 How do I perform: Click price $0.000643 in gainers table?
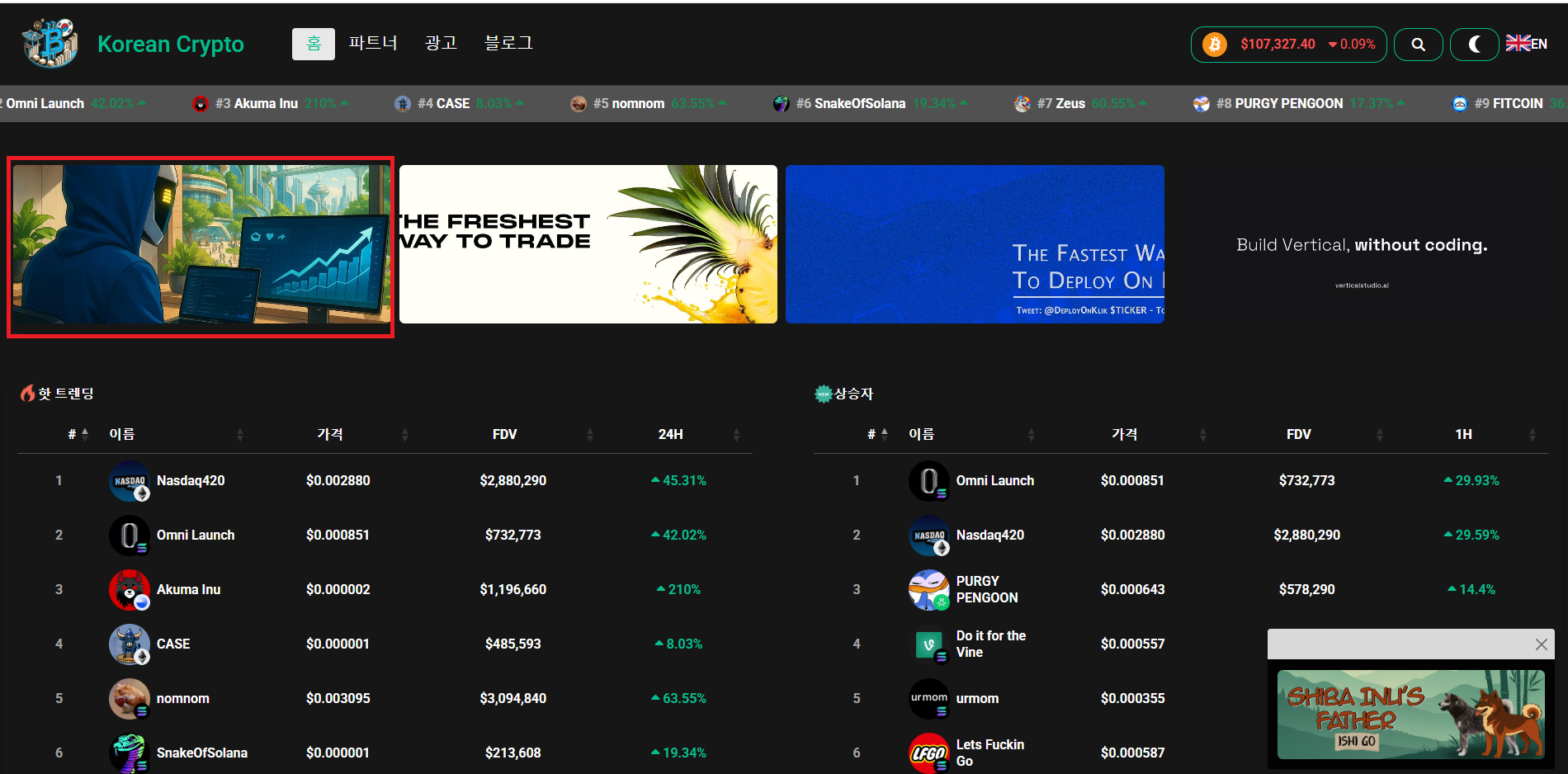tap(1132, 589)
